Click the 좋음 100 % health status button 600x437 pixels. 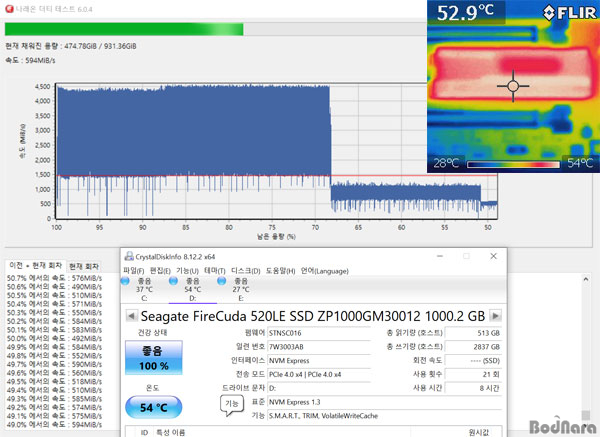(154, 358)
